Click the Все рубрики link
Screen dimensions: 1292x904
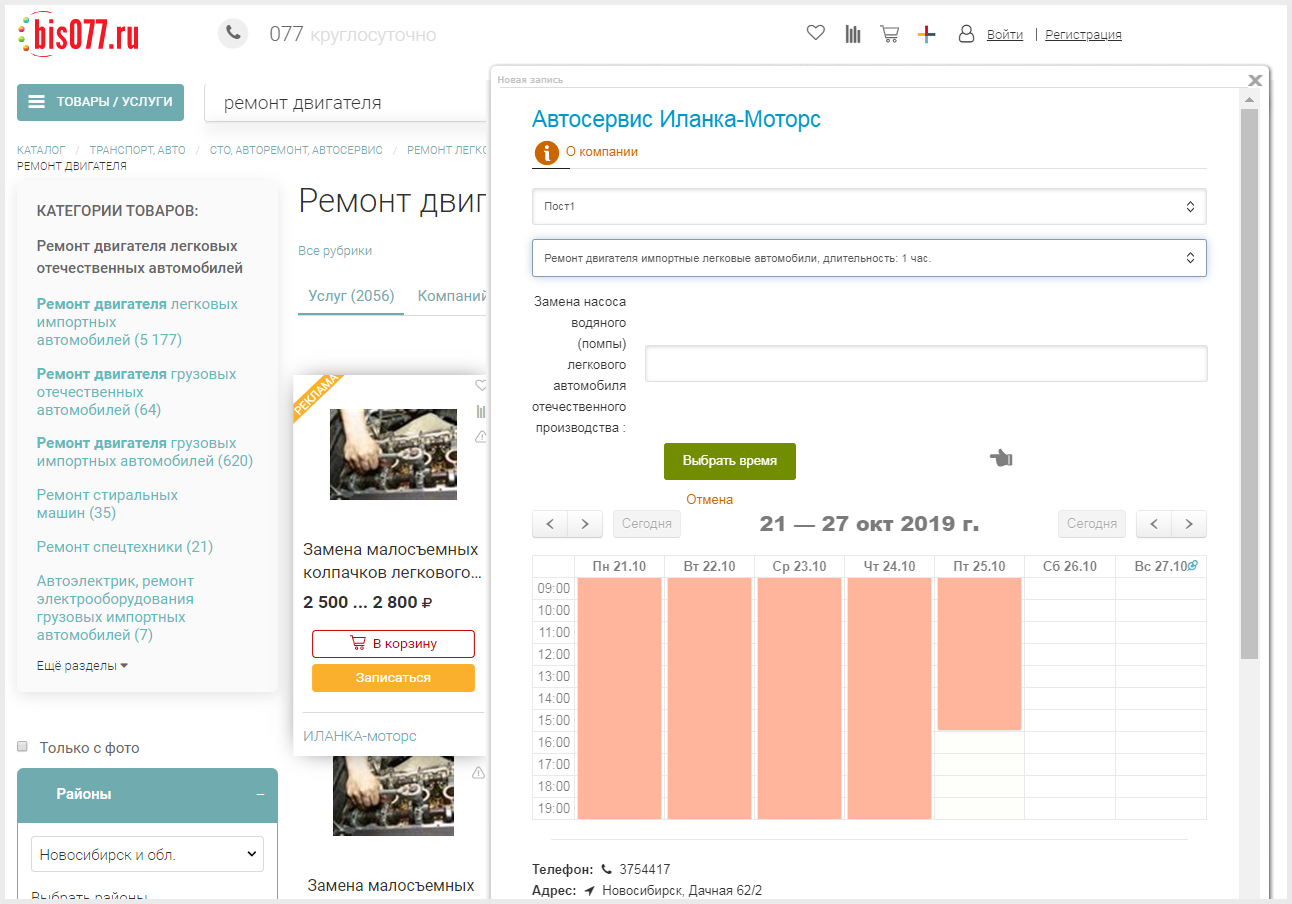pyautogui.click(x=335, y=251)
